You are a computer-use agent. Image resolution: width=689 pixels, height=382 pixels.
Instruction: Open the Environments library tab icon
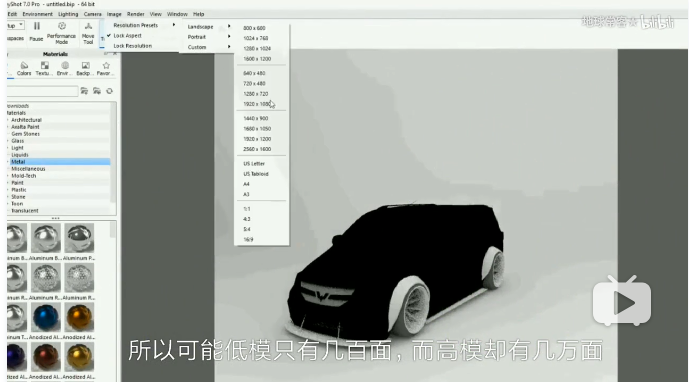65,65
